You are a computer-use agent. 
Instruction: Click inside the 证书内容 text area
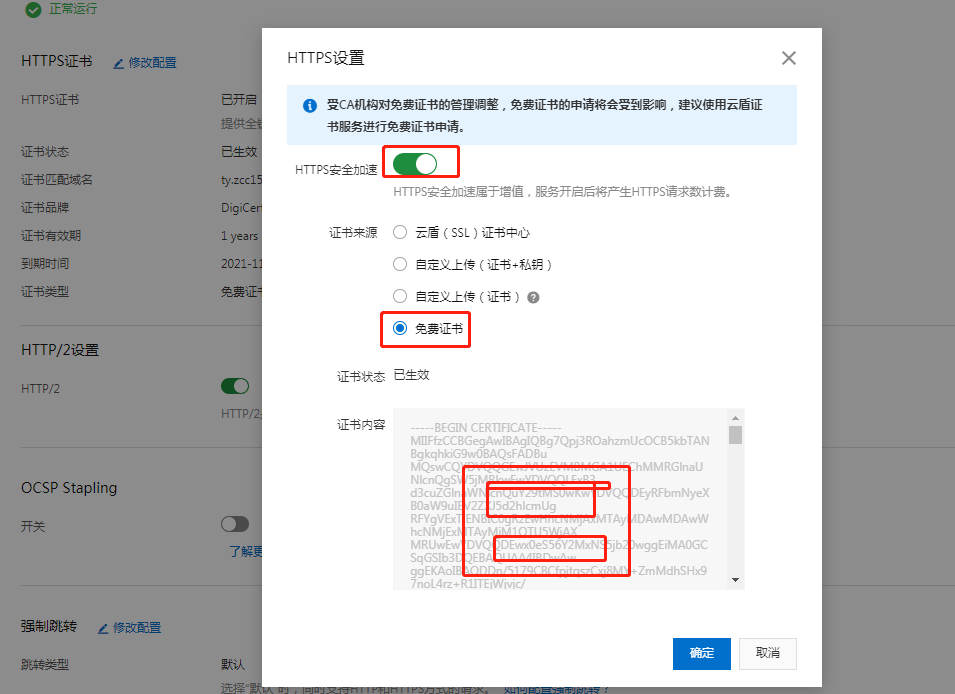tap(560, 498)
